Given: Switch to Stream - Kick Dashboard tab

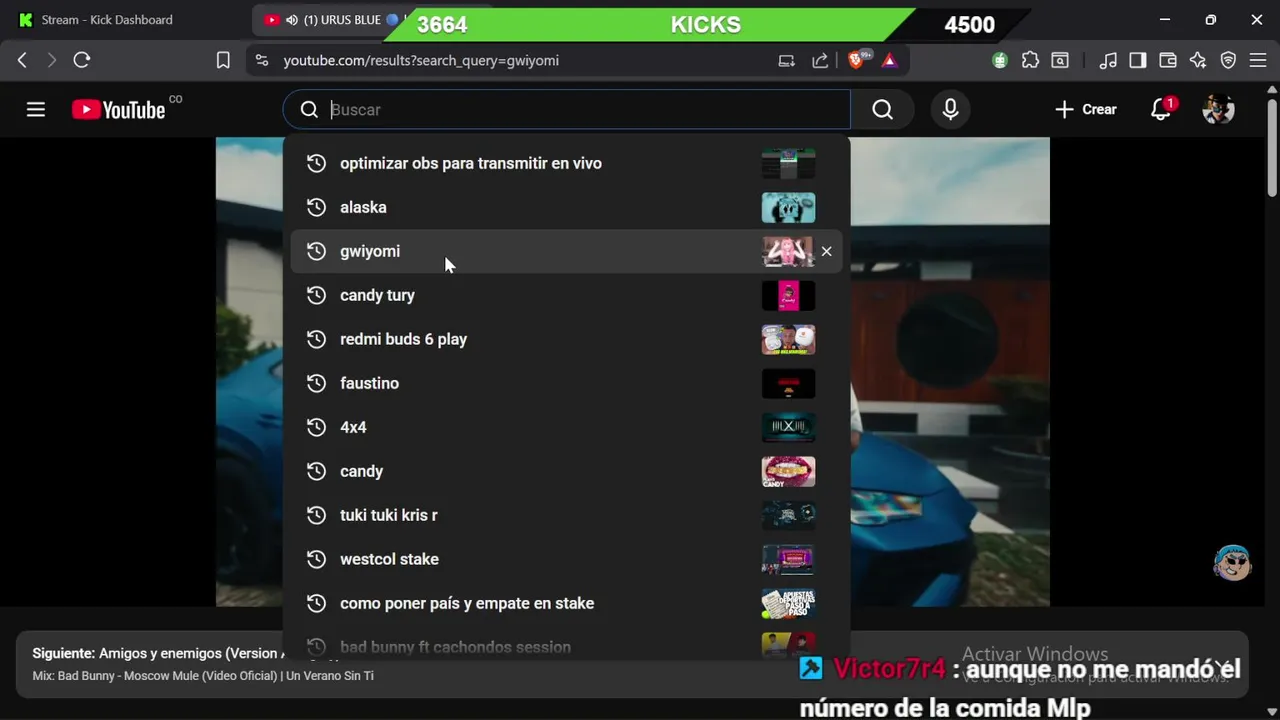Looking at the screenshot, I should (x=125, y=20).
